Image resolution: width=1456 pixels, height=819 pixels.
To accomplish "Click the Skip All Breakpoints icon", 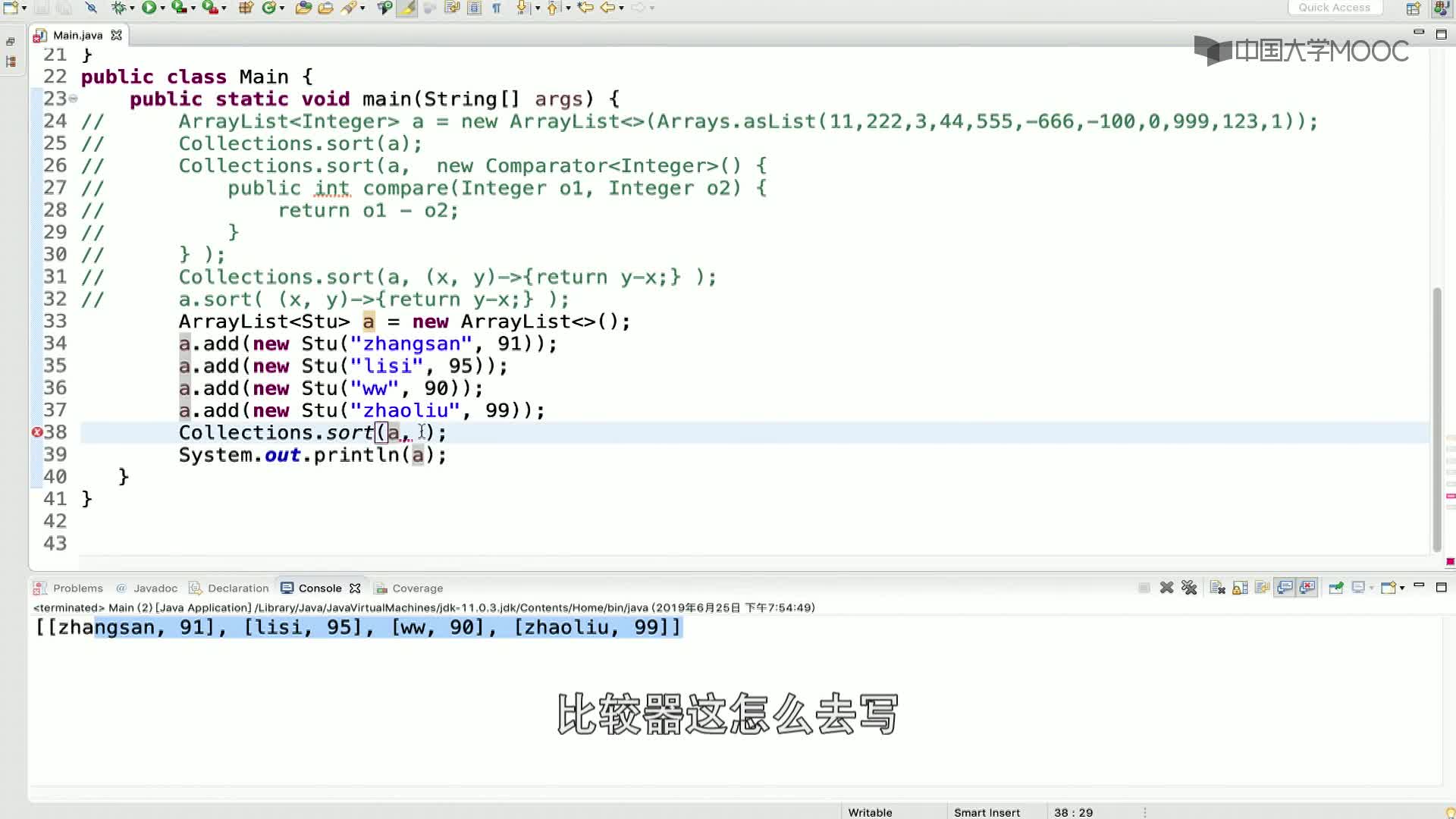I will (91, 8).
